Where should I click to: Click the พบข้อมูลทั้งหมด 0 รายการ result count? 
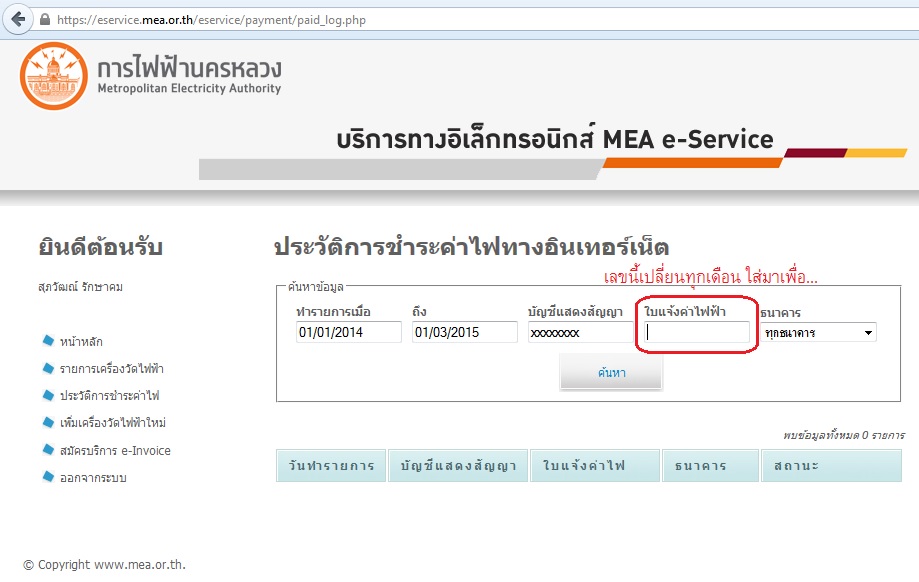click(844, 435)
